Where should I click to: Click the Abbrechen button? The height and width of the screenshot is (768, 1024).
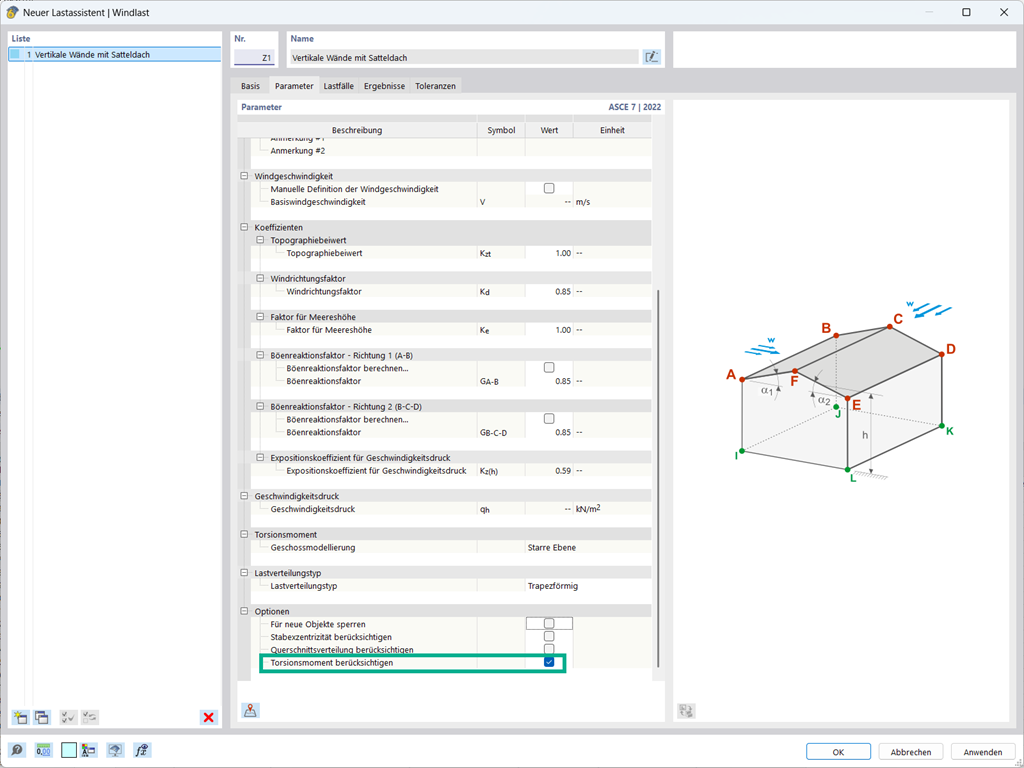[x=910, y=752]
